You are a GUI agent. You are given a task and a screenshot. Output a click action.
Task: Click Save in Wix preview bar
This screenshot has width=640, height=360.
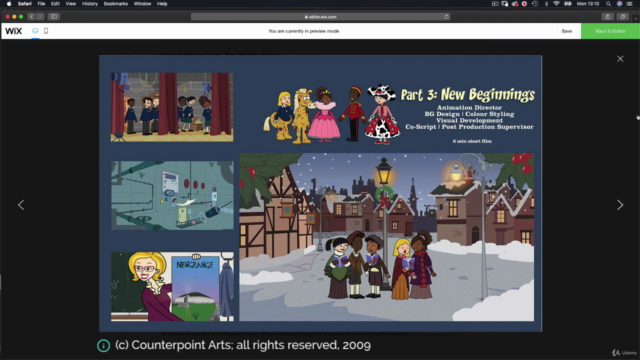pos(567,31)
